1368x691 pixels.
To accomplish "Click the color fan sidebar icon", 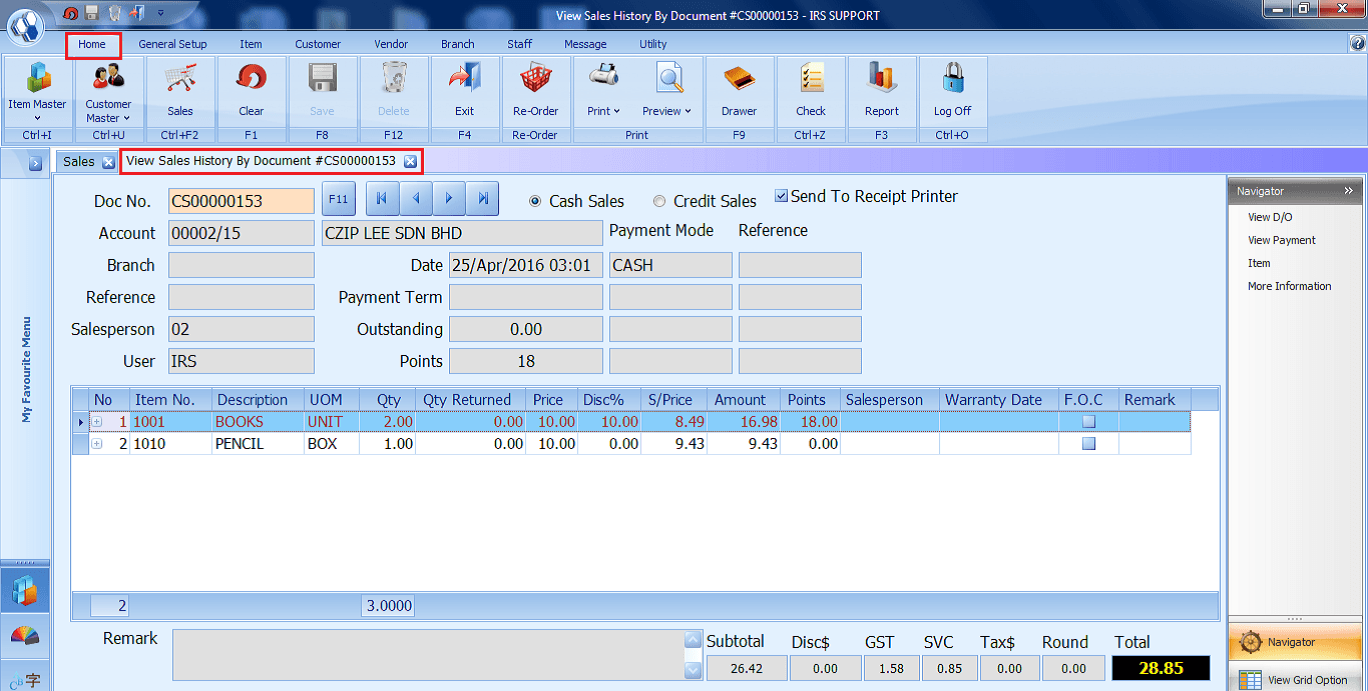I will pos(25,637).
